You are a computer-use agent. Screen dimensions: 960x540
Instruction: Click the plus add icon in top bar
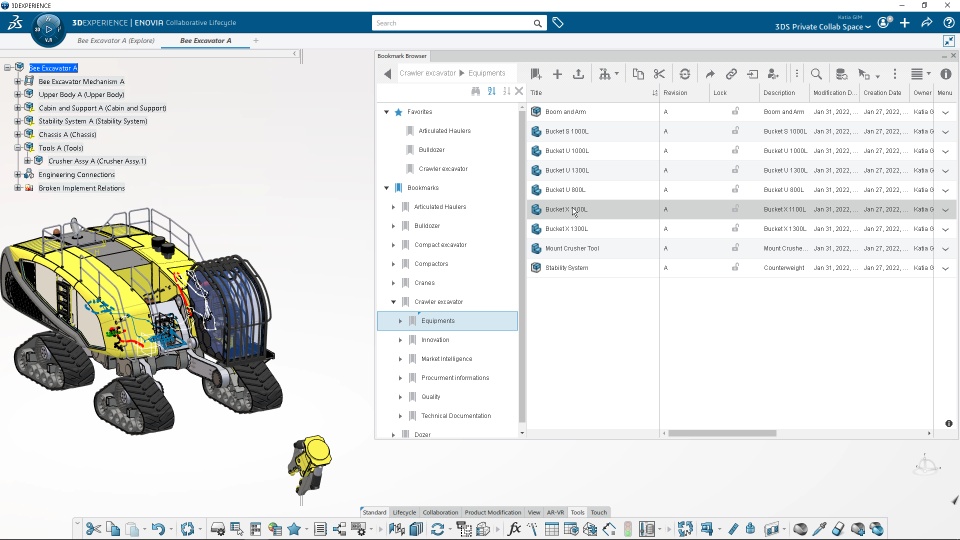(x=905, y=23)
